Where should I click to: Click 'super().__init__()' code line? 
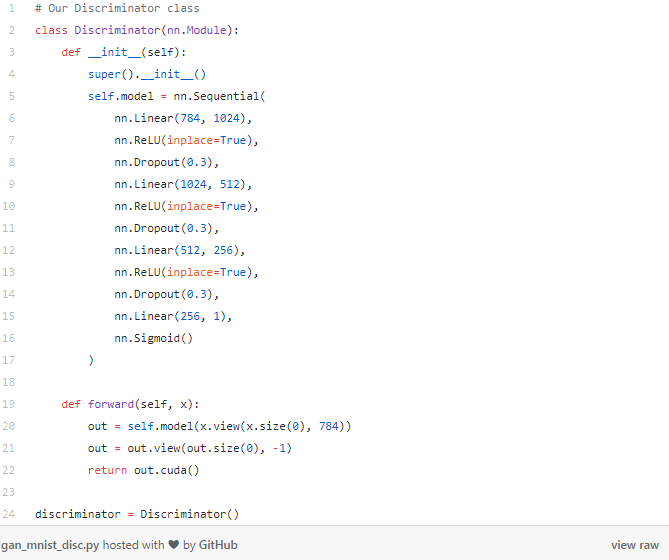pos(147,75)
